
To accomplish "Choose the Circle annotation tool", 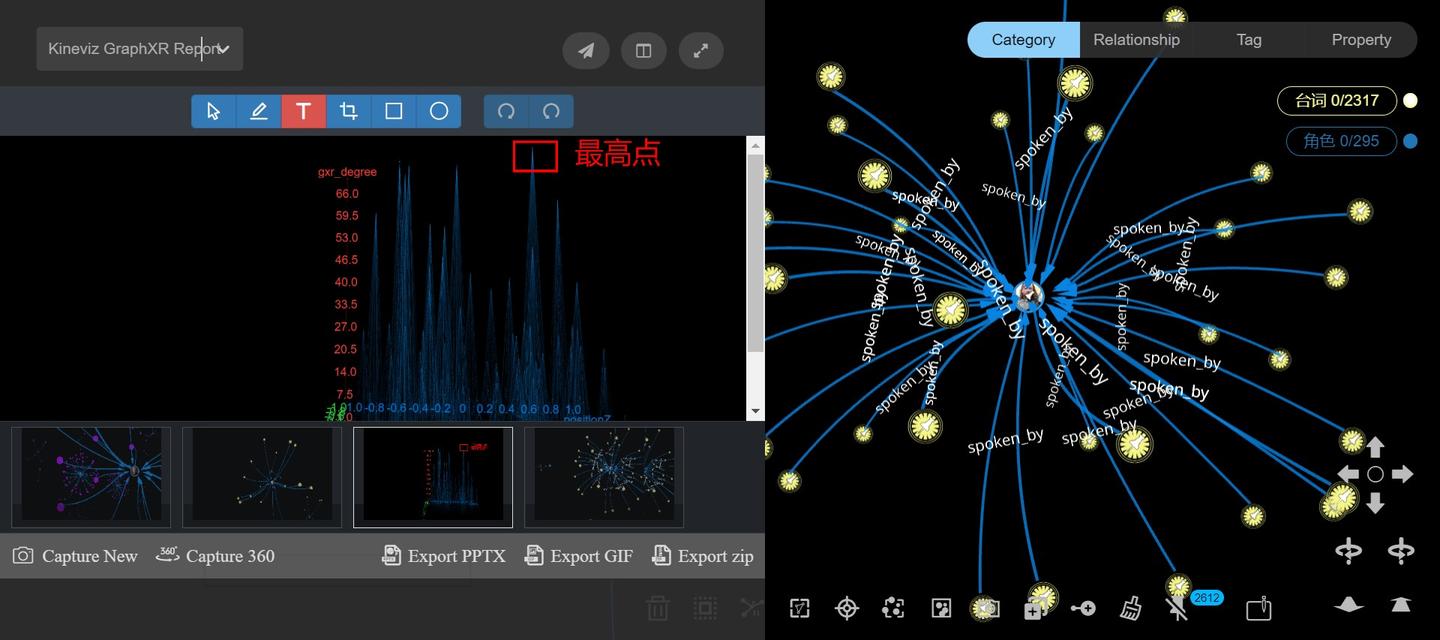I will tap(438, 111).
